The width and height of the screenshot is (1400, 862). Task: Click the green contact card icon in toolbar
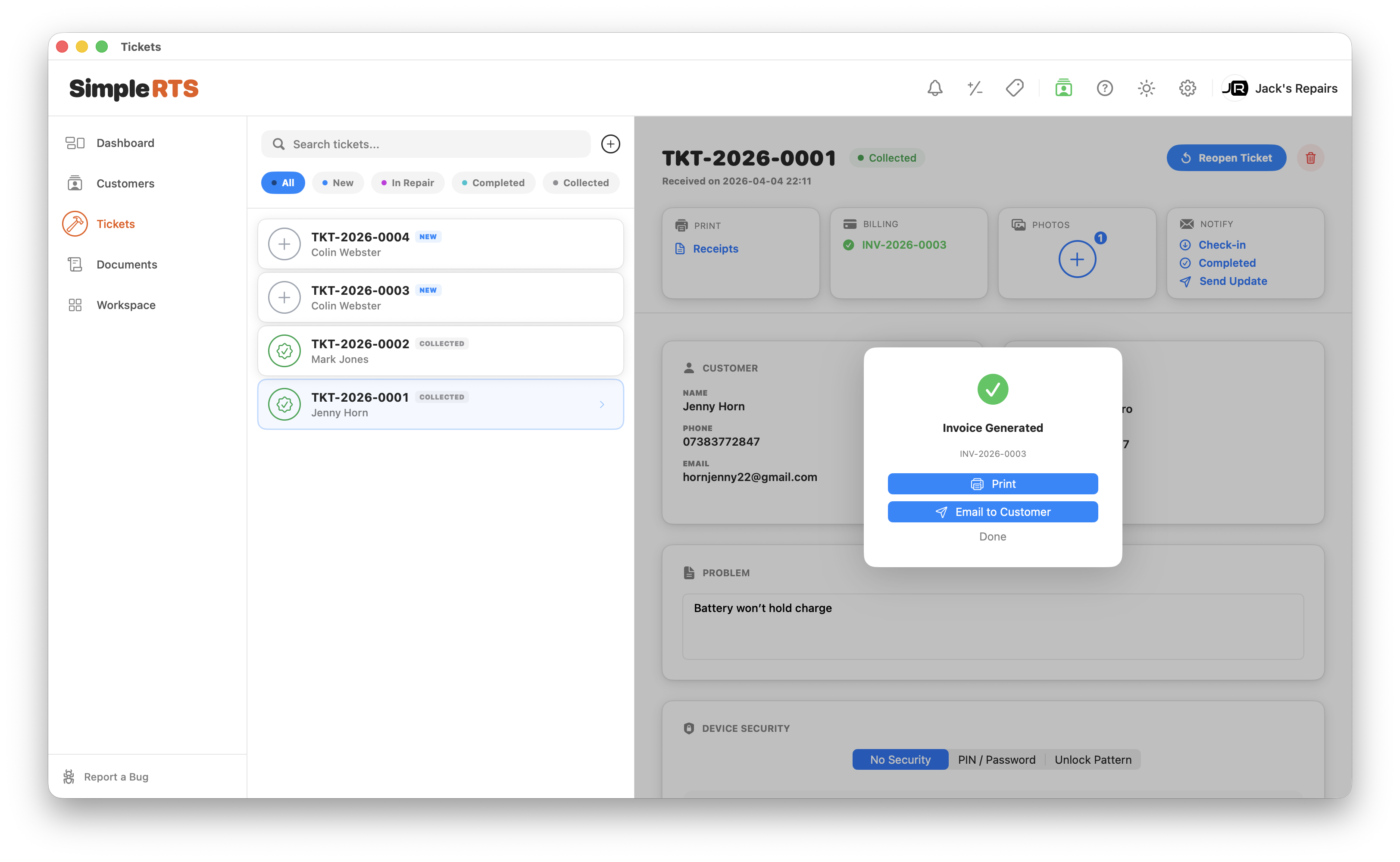point(1064,88)
